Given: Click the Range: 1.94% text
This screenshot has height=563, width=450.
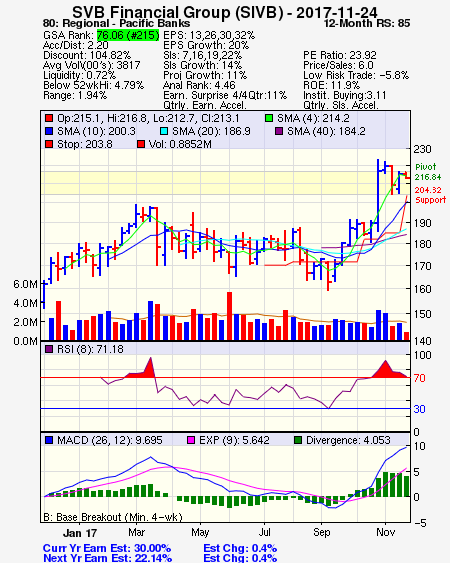Looking at the screenshot, I should click(x=75, y=96).
